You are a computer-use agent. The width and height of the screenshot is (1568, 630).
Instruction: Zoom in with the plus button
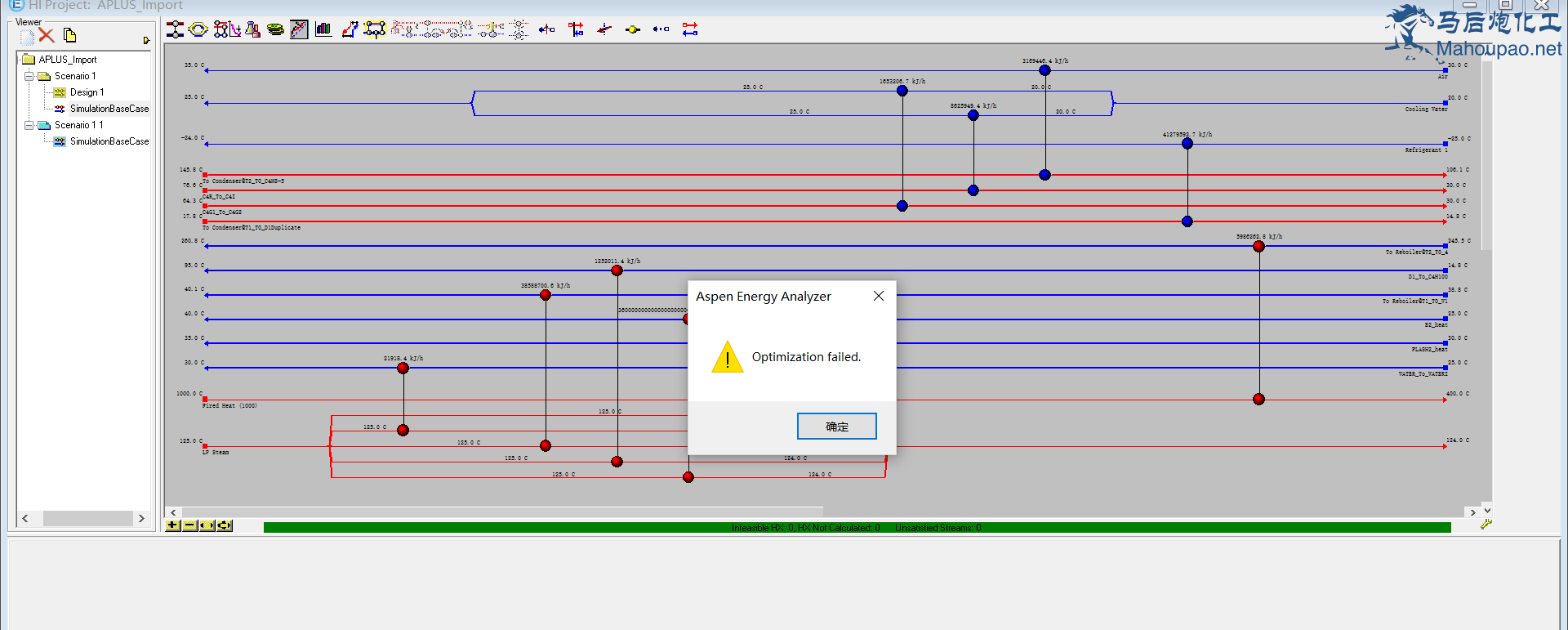173,525
